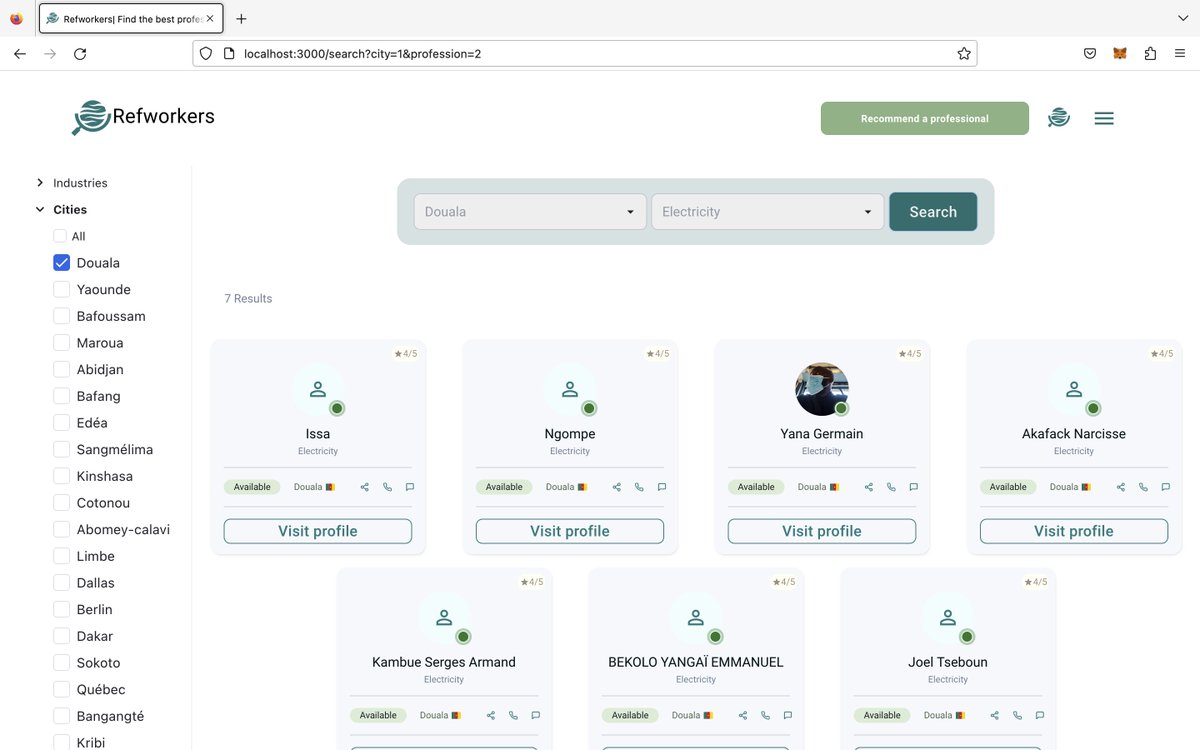1200x750 pixels.
Task: Click share icon on BEKOLO YANGAÏ EMMANUEL's card
Action: (743, 715)
